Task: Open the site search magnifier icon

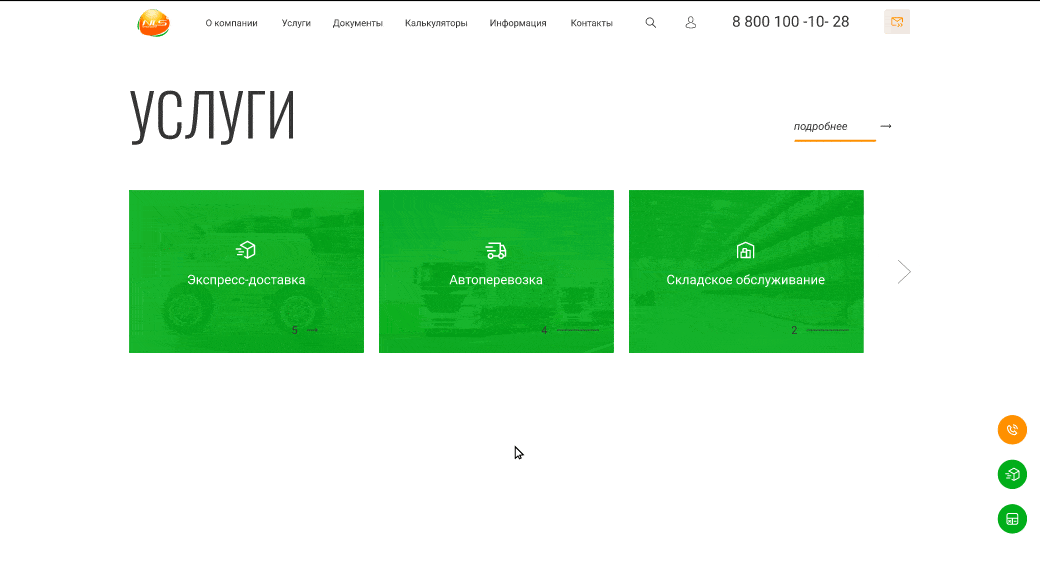Action: pyautogui.click(x=651, y=23)
